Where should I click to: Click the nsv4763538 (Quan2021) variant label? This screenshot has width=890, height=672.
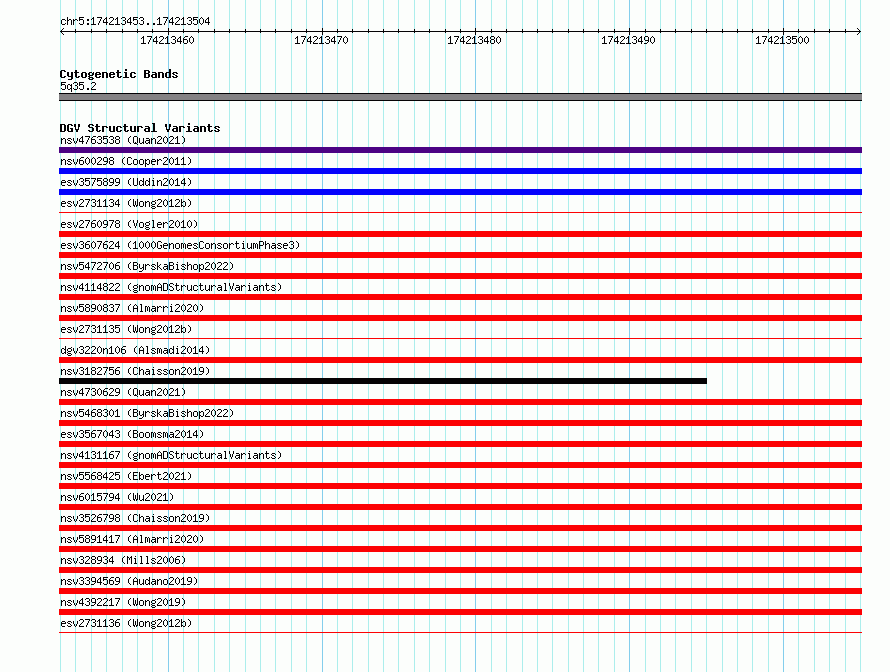(123, 140)
